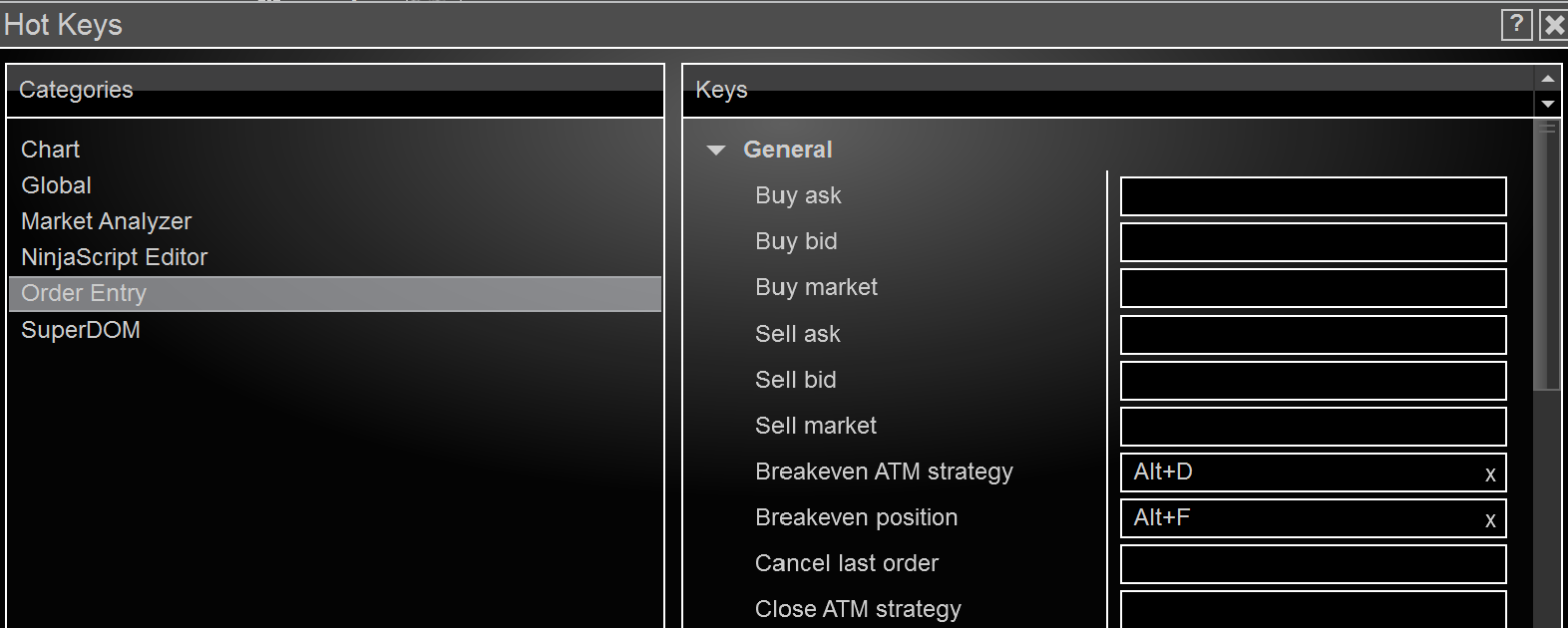The image size is (1568, 628).
Task: Switch to the SuperDOM category
Action: coord(81,330)
